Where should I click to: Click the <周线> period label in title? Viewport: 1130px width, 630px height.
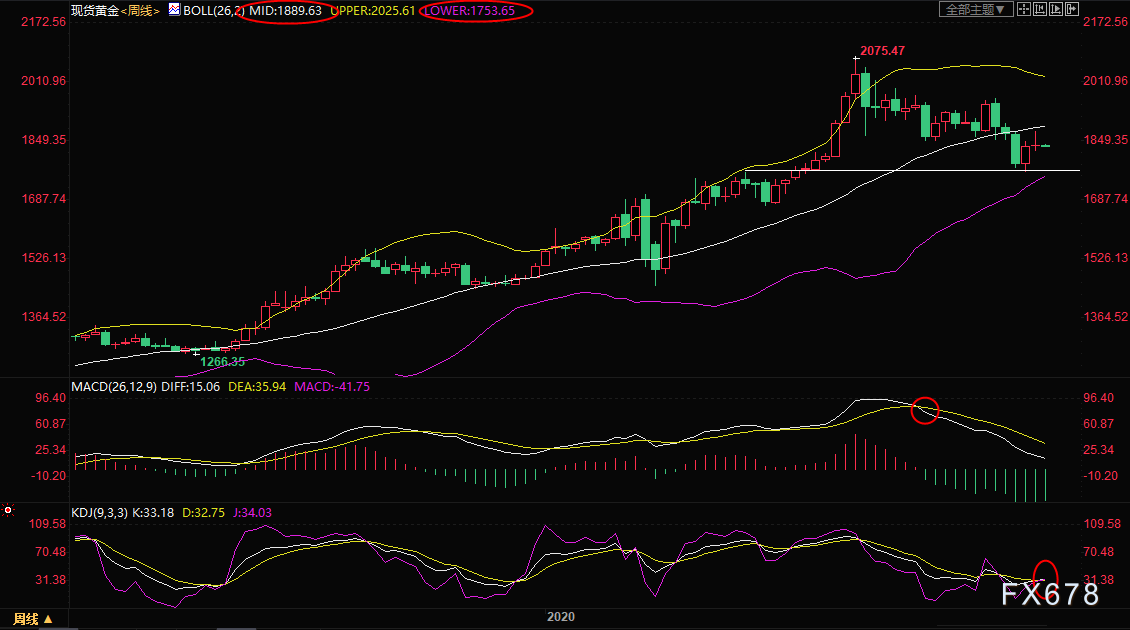pos(140,11)
